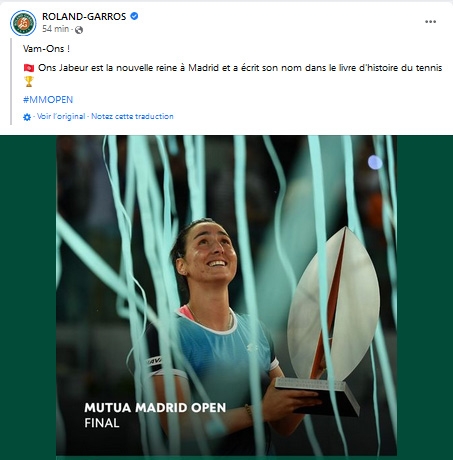Click the sentence mentioning Ons Jabeur
Viewport: 453px width, 460px height.
point(240,68)
